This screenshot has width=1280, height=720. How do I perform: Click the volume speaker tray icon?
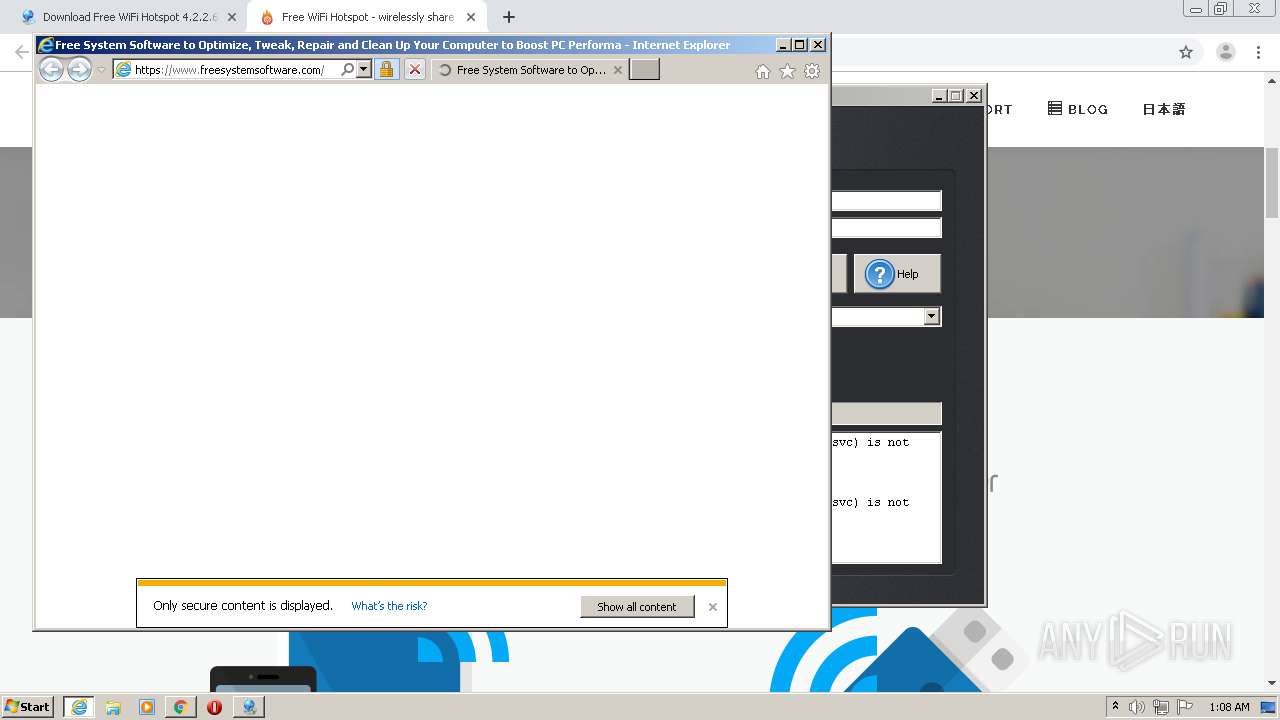(x=1136, y=707)
